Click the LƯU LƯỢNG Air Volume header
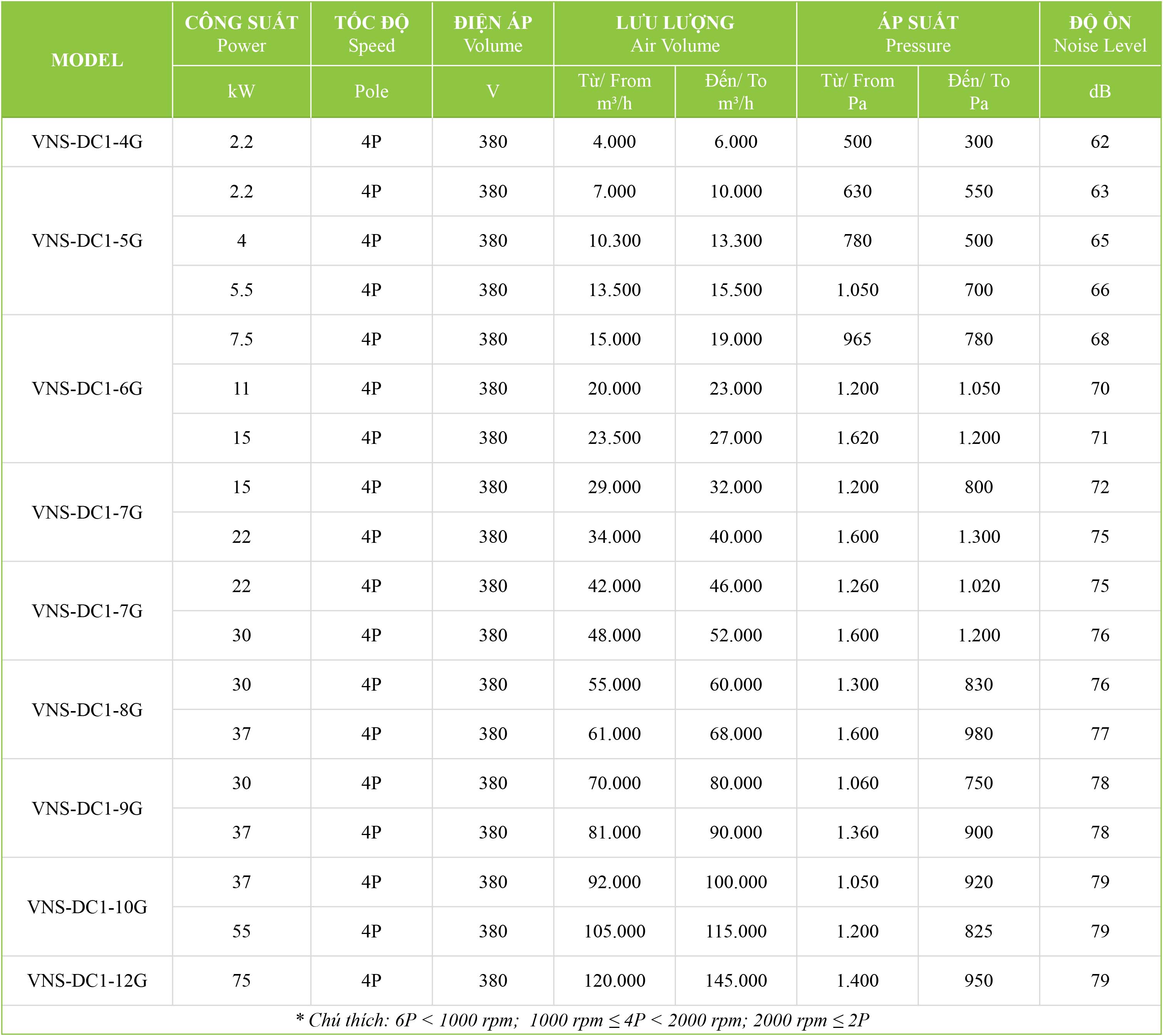Image resolution: width=1163 pixels, height=1036 pixels. [675, 33]
